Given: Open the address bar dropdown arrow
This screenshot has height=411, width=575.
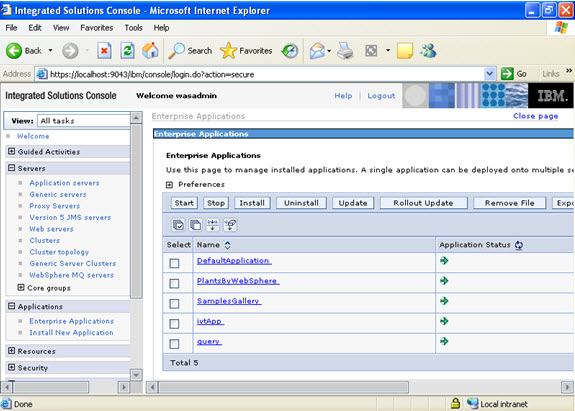Looking at the screenshot, I should pyautogui.click(x=489, y=74).
